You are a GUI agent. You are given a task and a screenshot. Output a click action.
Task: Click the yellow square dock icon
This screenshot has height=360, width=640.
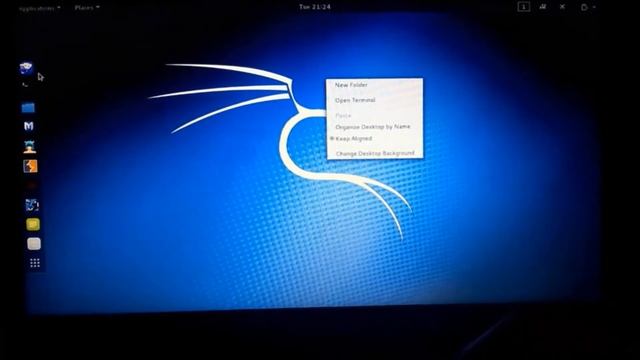(33, 224)
